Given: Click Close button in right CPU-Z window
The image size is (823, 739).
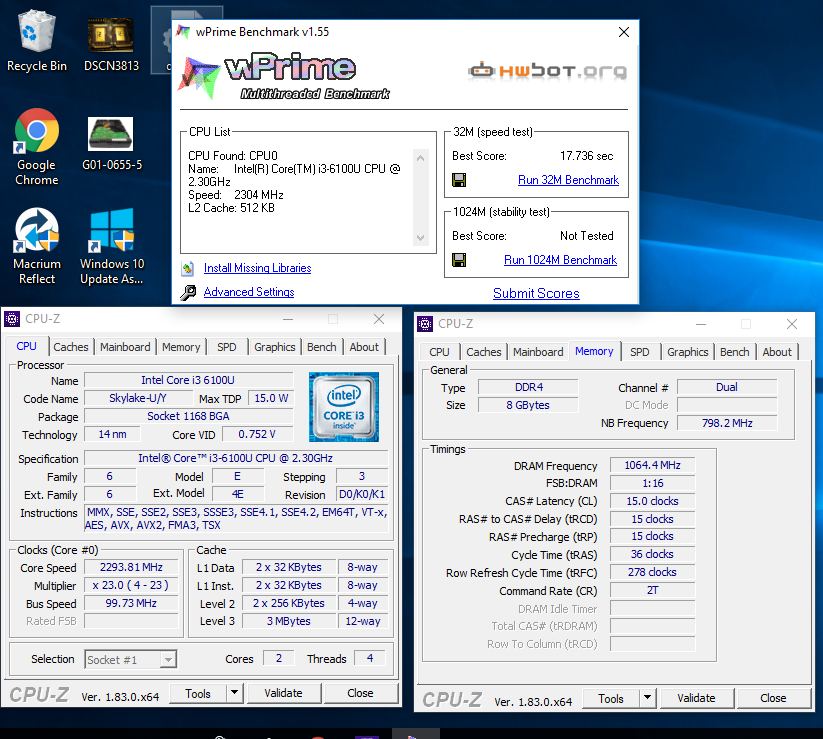Looking at the screenshot, I should click(773, 698).
